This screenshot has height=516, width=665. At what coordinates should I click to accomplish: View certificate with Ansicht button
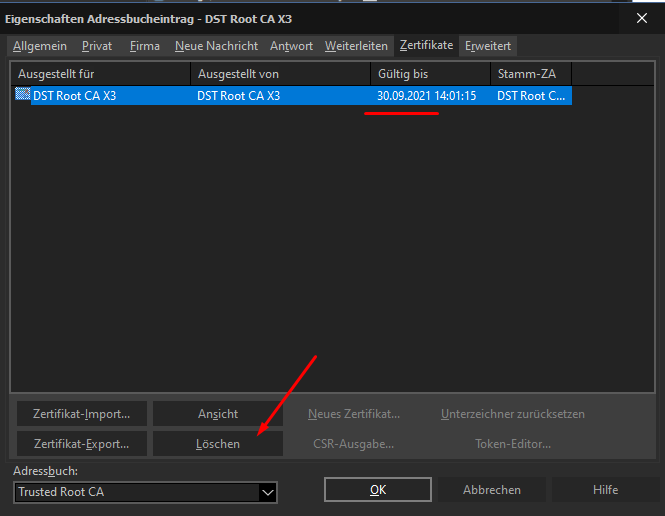click(218, 414)
